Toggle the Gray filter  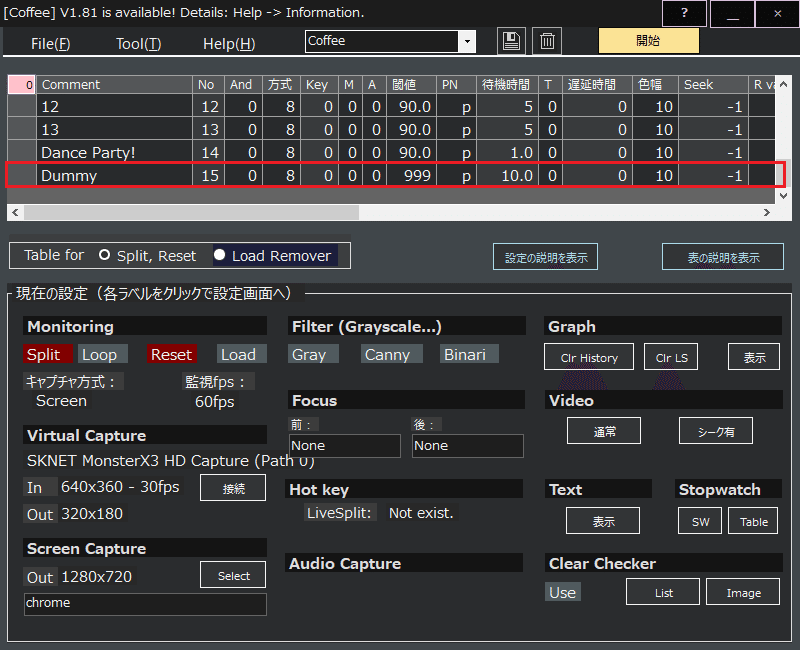pos(313,354)
